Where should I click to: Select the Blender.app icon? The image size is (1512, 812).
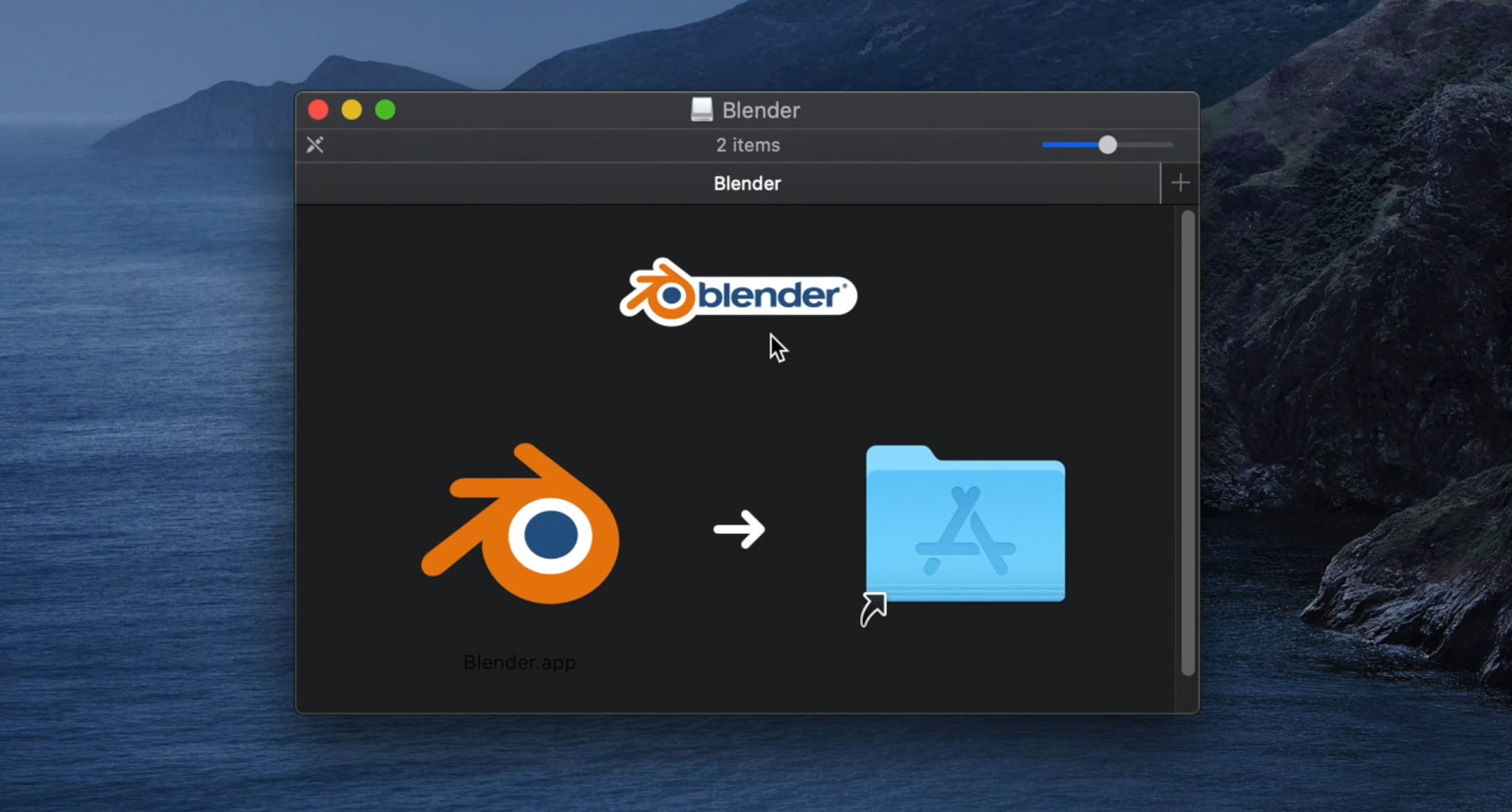[x=520, y=524]
